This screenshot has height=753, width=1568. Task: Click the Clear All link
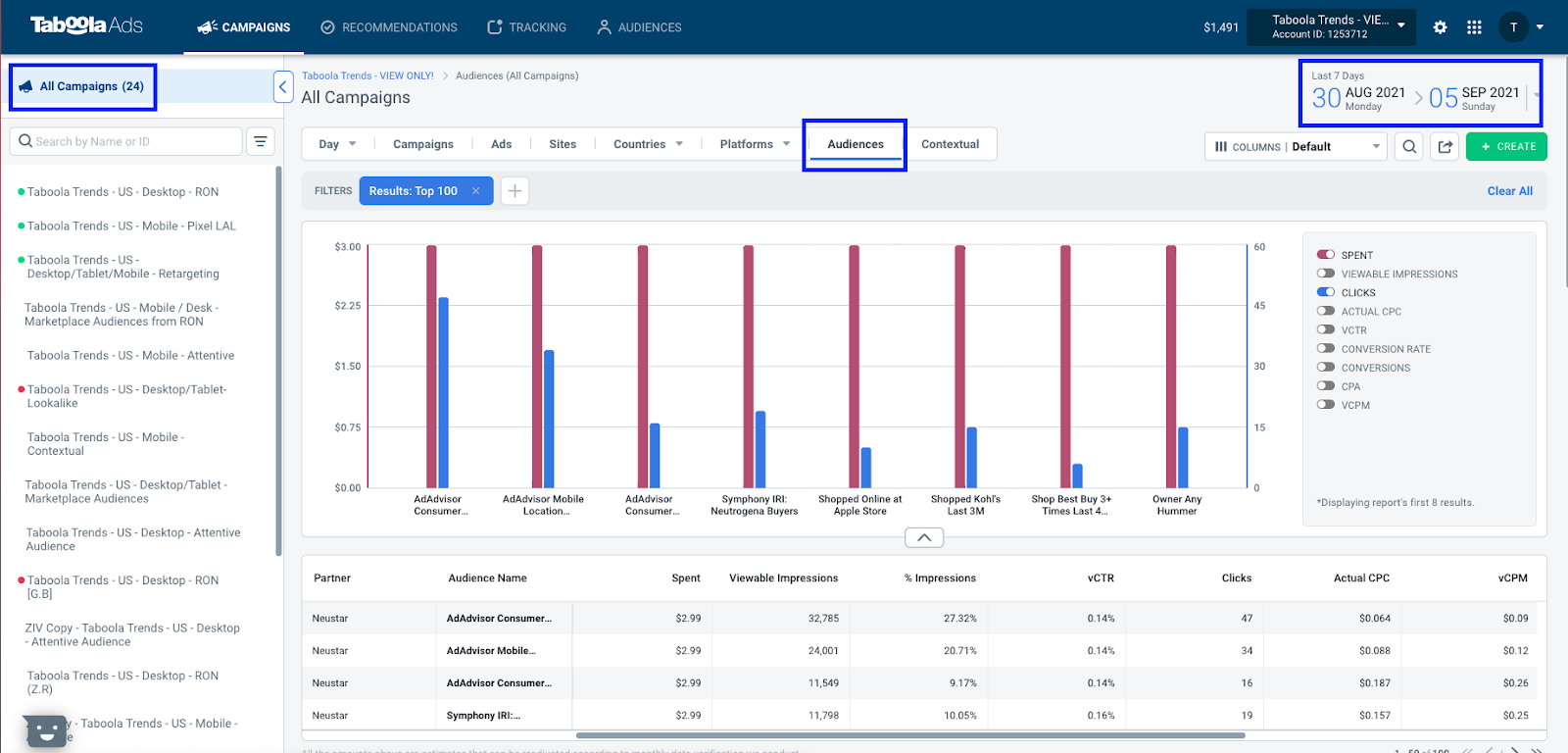[1509, 191]
